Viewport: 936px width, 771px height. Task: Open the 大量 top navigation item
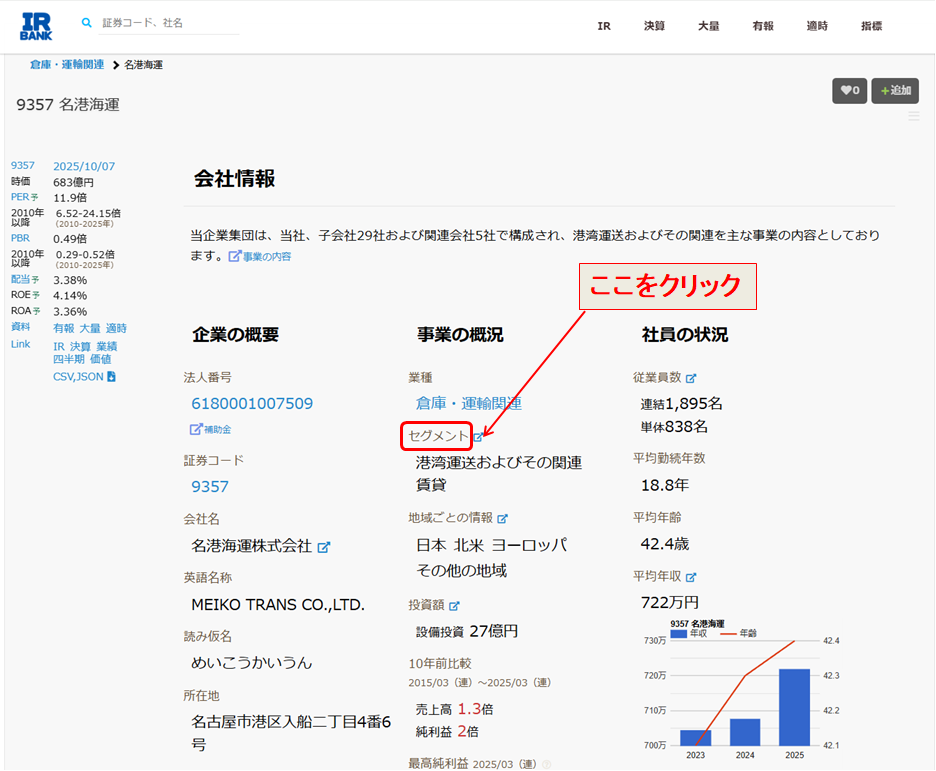coord(708,26)
